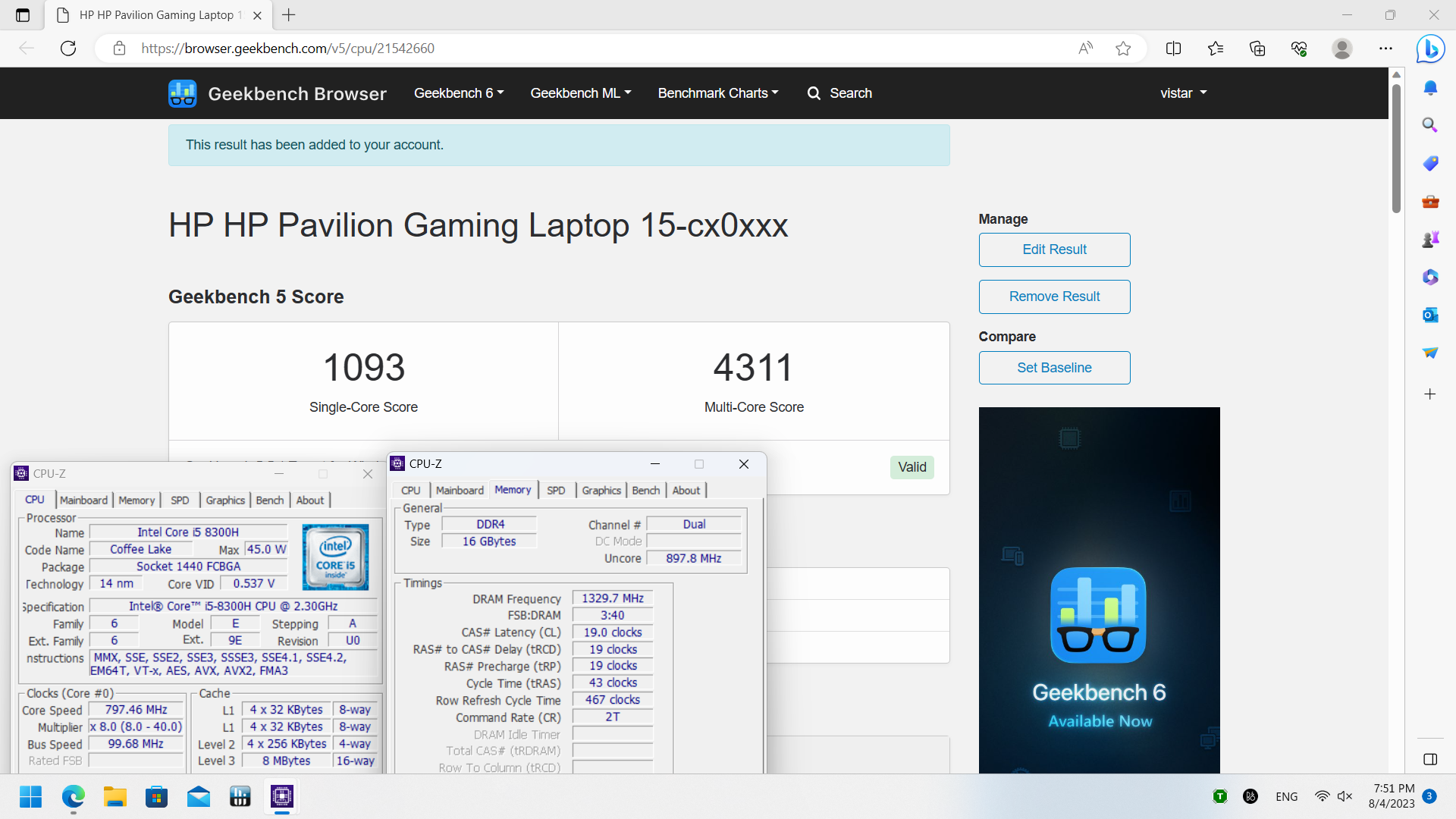The height and width of the screenshot is (819, 1456).
Task: Open Shopping tag icon in sidebar
Action: coord(1430,163)
